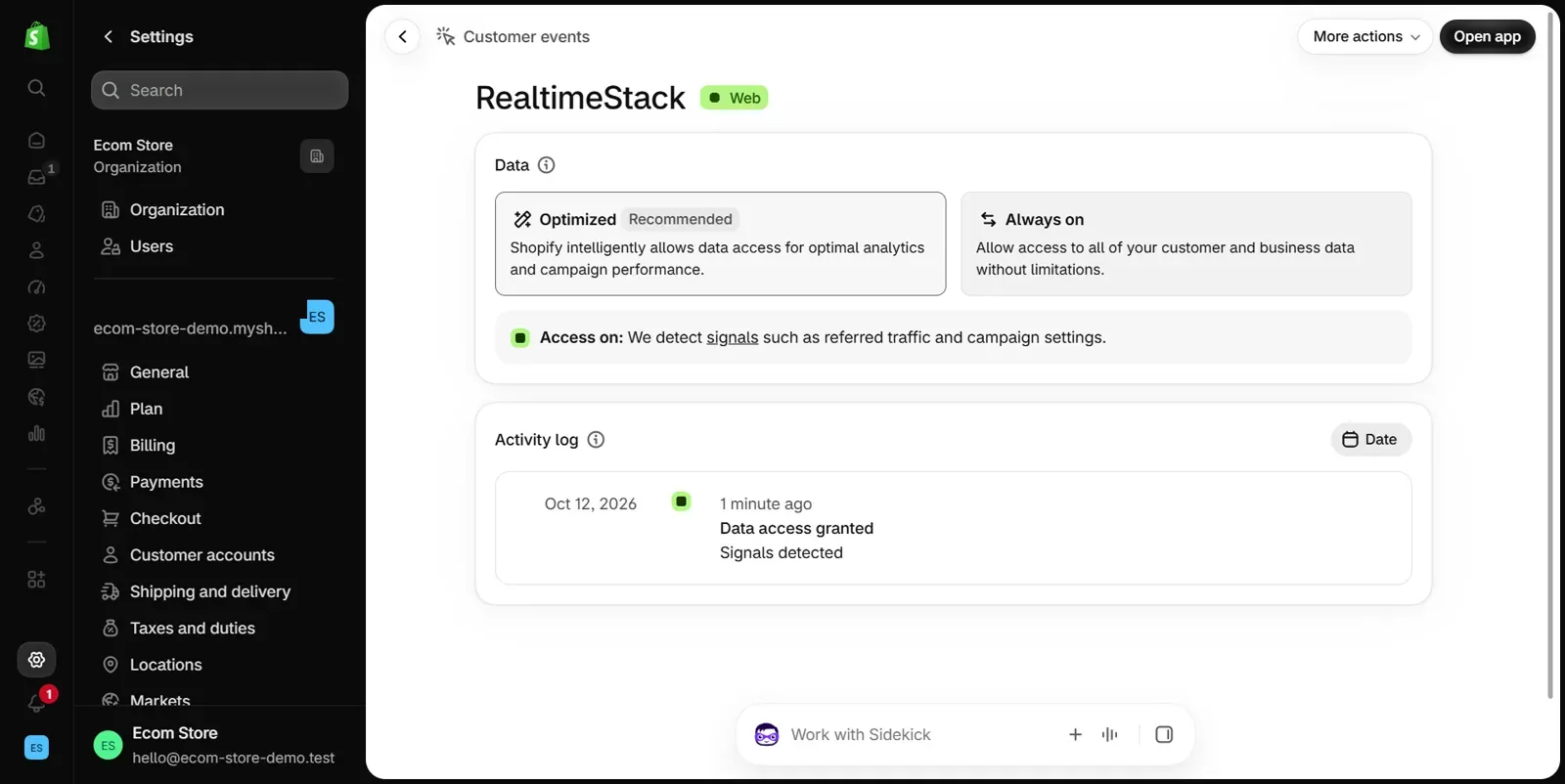This screenshot has width=1565, height=784.
Task: Go to Home from the left rail
Action: [x=36, y=141]
